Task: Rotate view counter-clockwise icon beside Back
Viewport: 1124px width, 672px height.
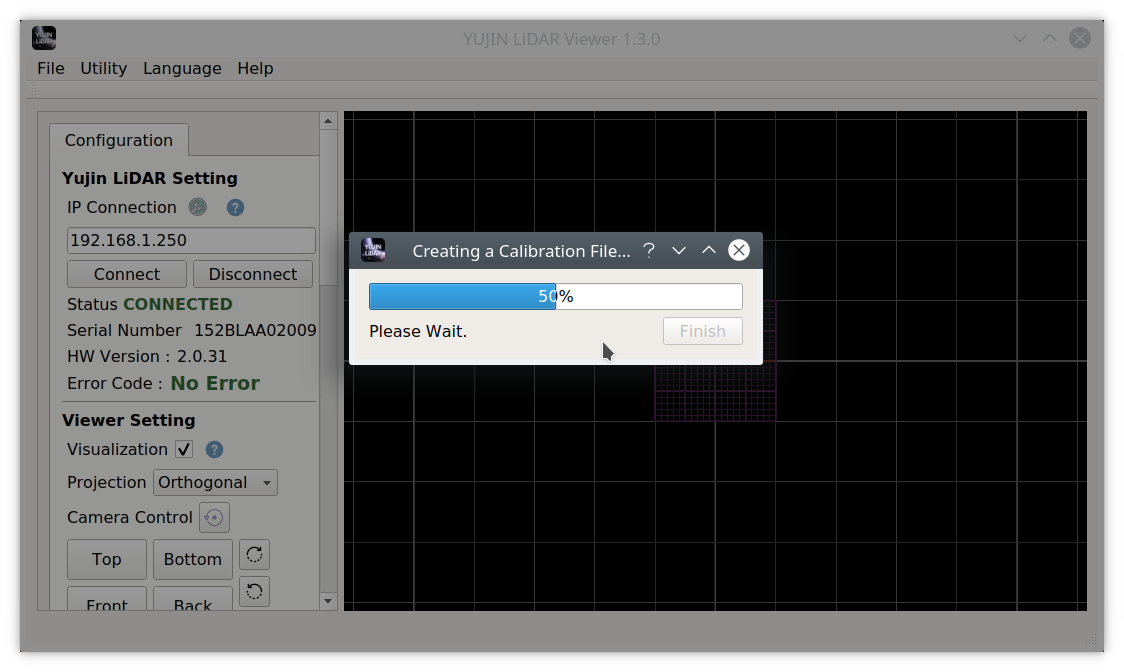Action: pos(254,592)
